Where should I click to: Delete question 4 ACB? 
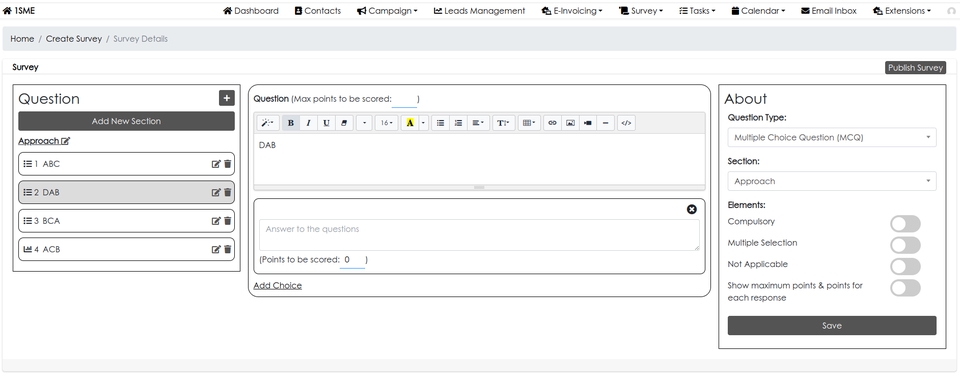[228, 249]
